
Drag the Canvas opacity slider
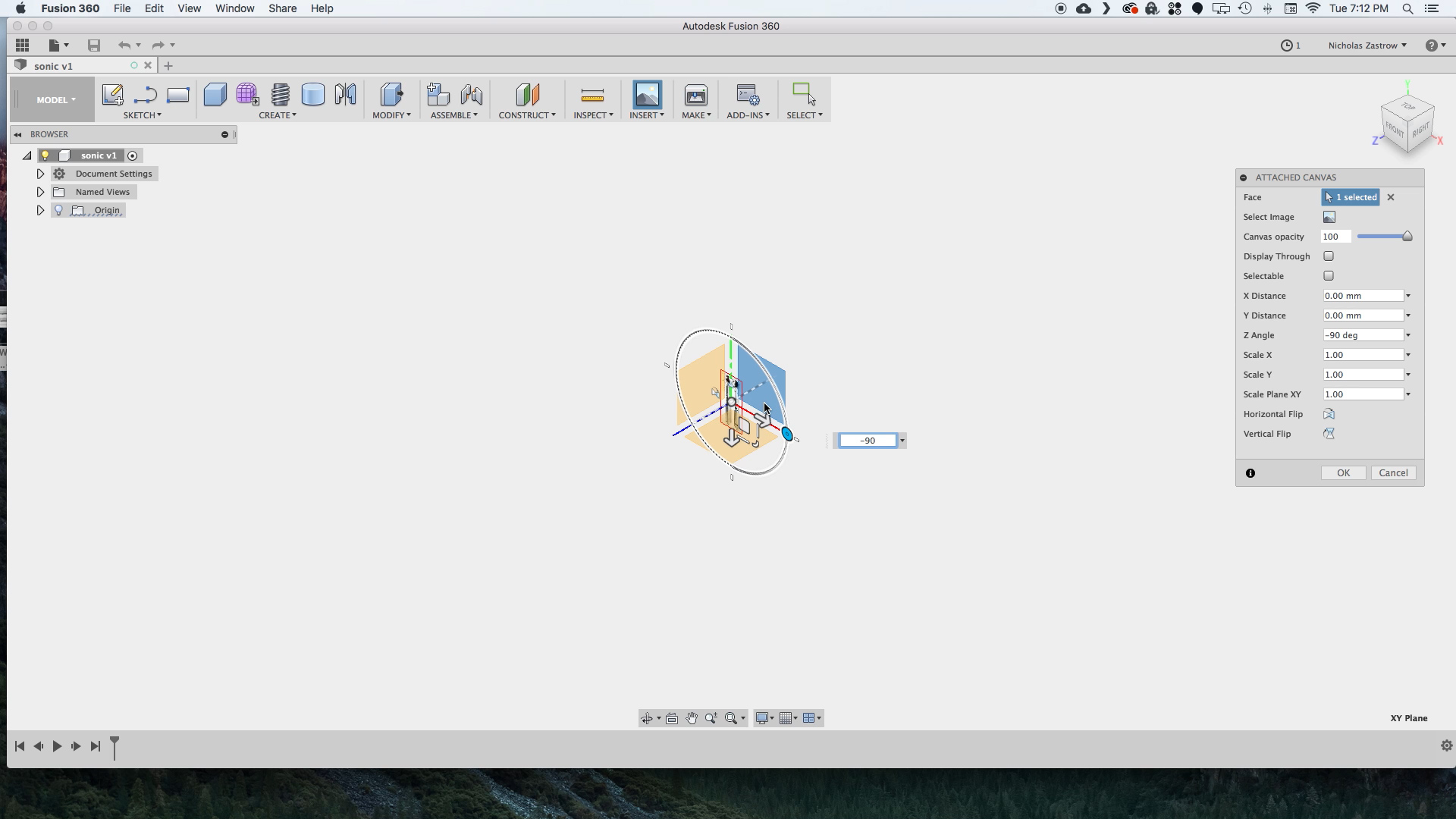point(1407,236)
